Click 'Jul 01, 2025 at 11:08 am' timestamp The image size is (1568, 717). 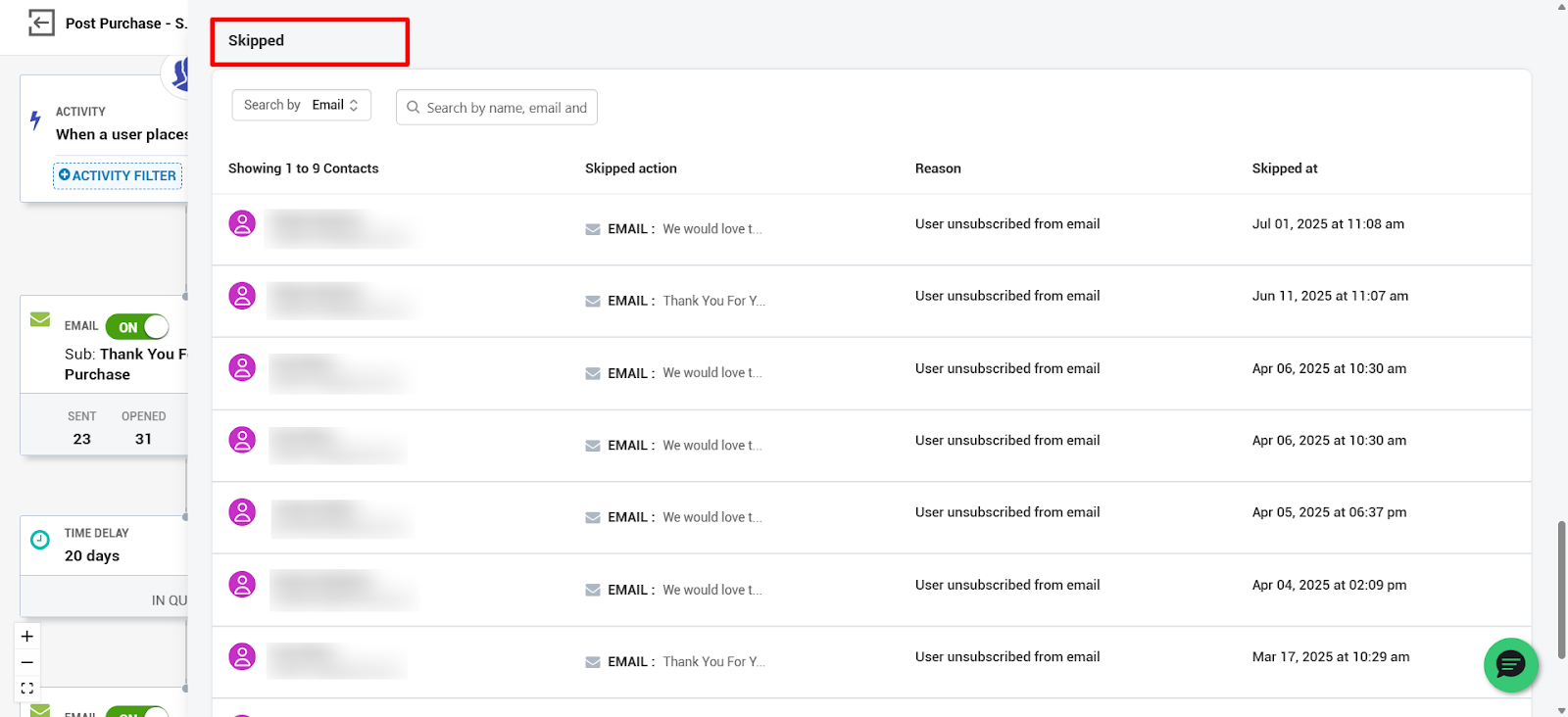coord(1328,223)
